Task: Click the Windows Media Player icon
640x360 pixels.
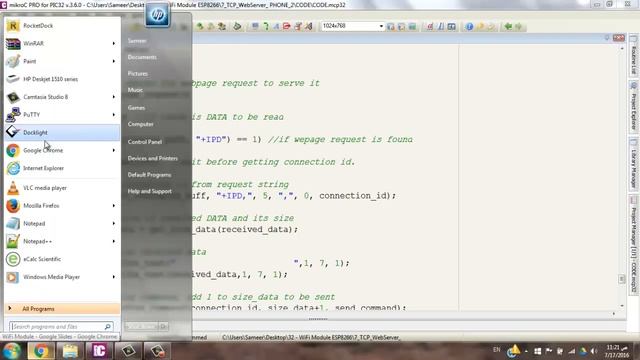Action: (x=13, y=277)
